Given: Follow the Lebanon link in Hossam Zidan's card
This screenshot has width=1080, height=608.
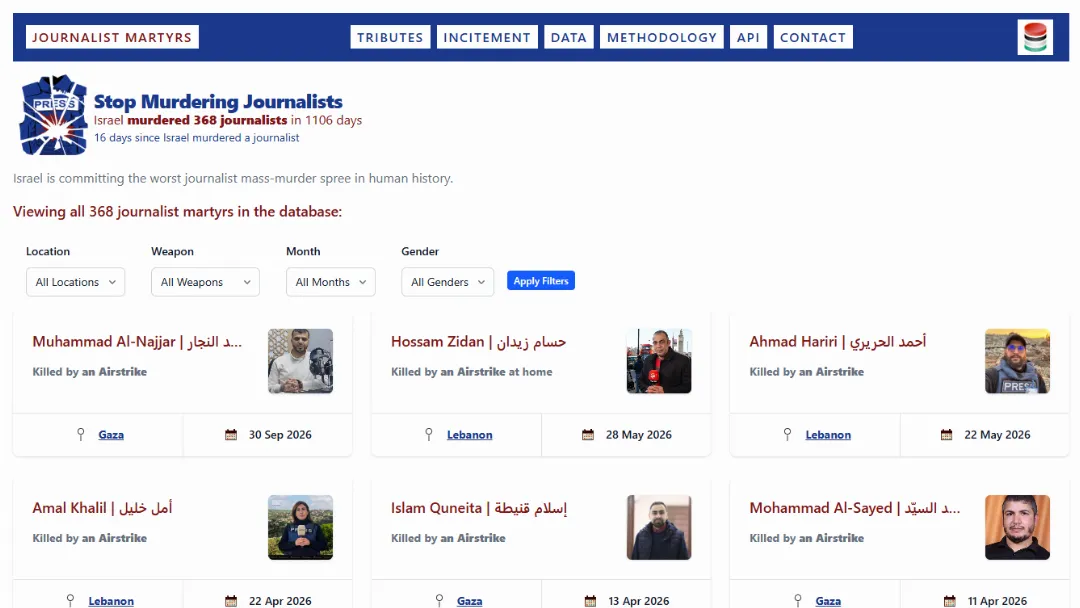Looking at the screenshot, I should pos(470,434).
